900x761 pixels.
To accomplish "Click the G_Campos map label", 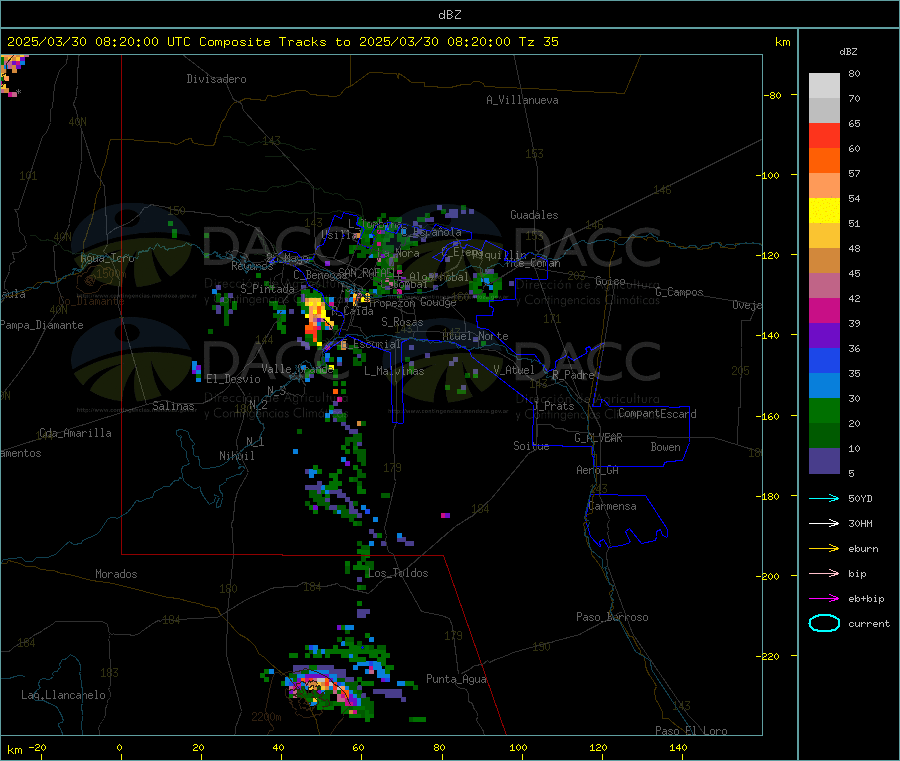I will (x=679, y=292).
